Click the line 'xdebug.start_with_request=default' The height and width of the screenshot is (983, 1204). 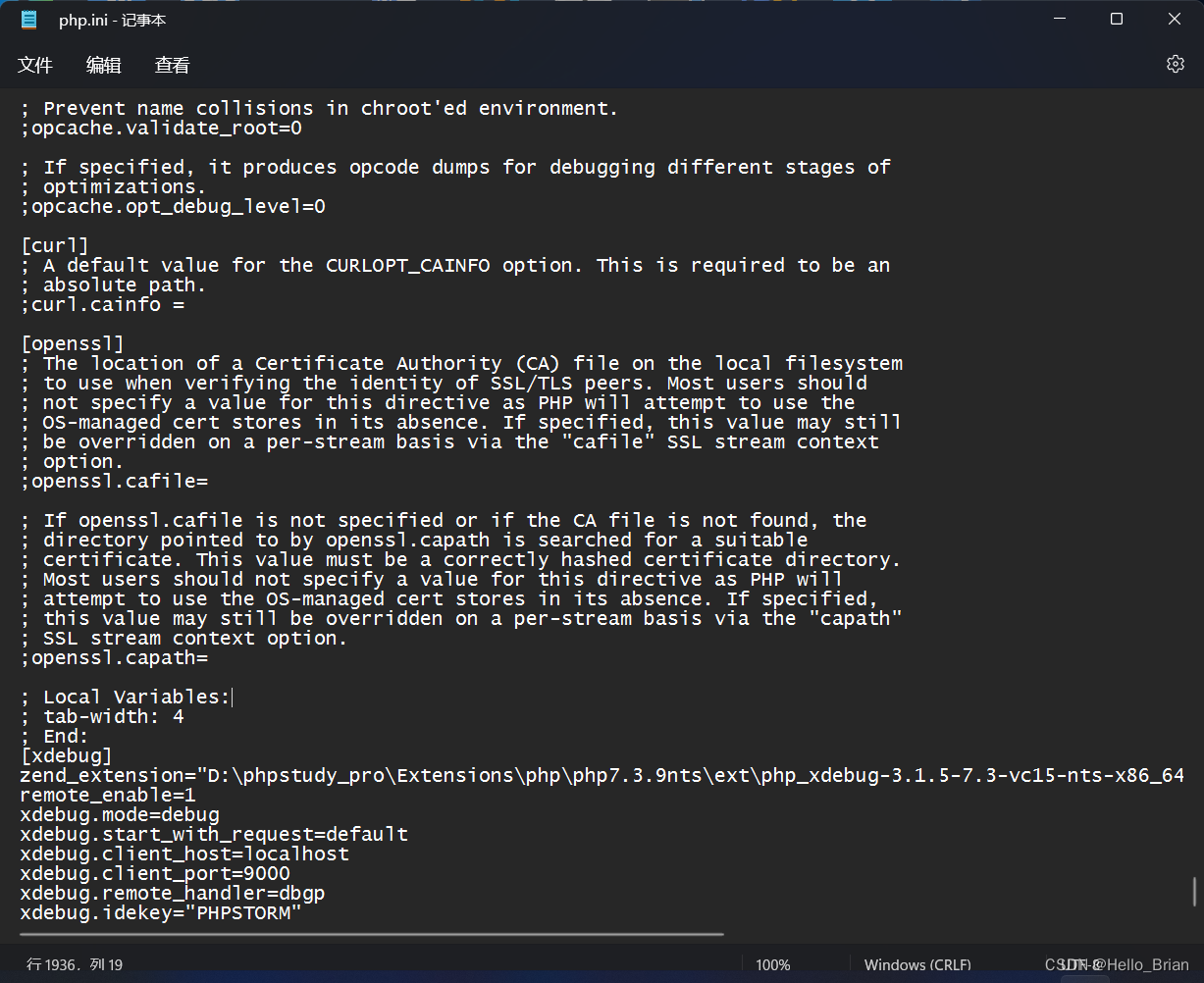214,834
